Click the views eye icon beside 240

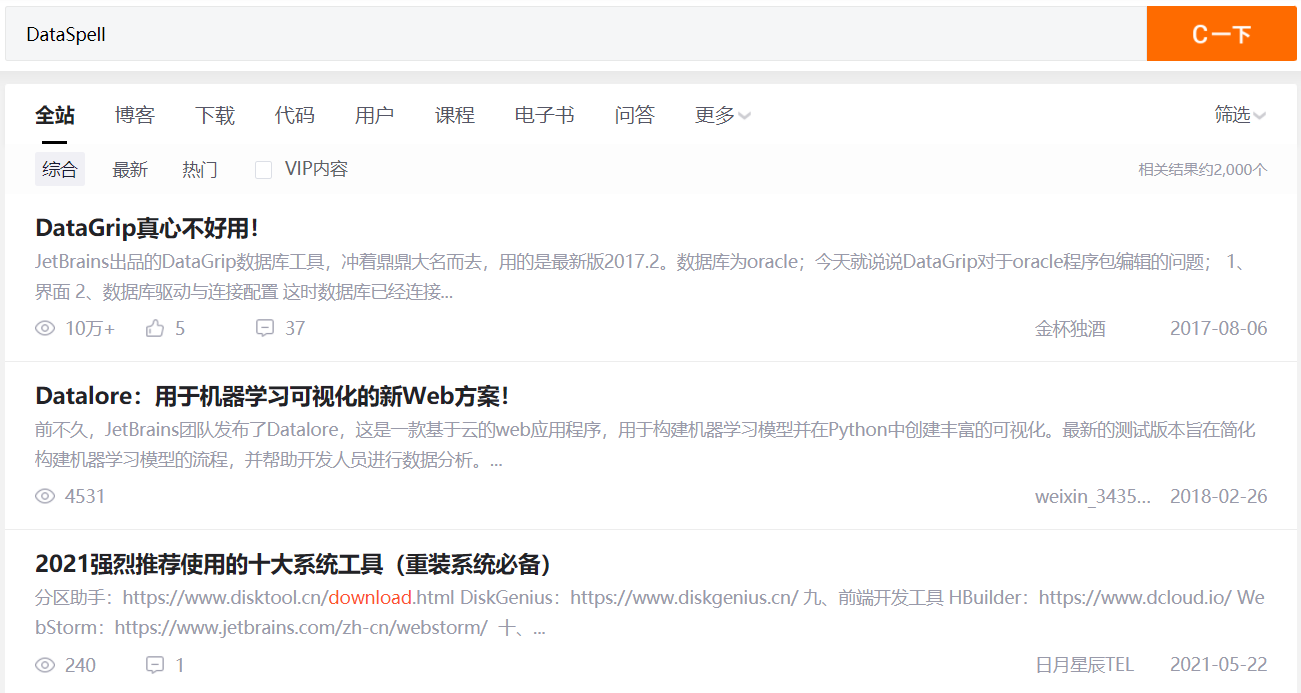pos(45,664)
